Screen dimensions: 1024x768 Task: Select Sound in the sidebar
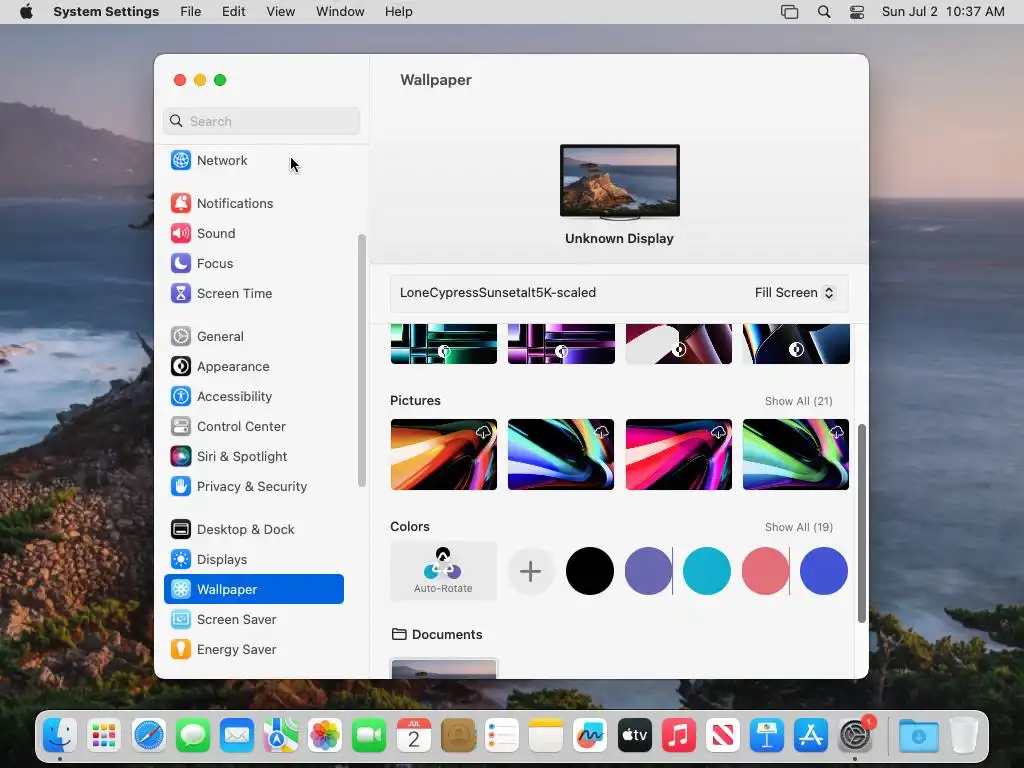click(x=253, y=233)
